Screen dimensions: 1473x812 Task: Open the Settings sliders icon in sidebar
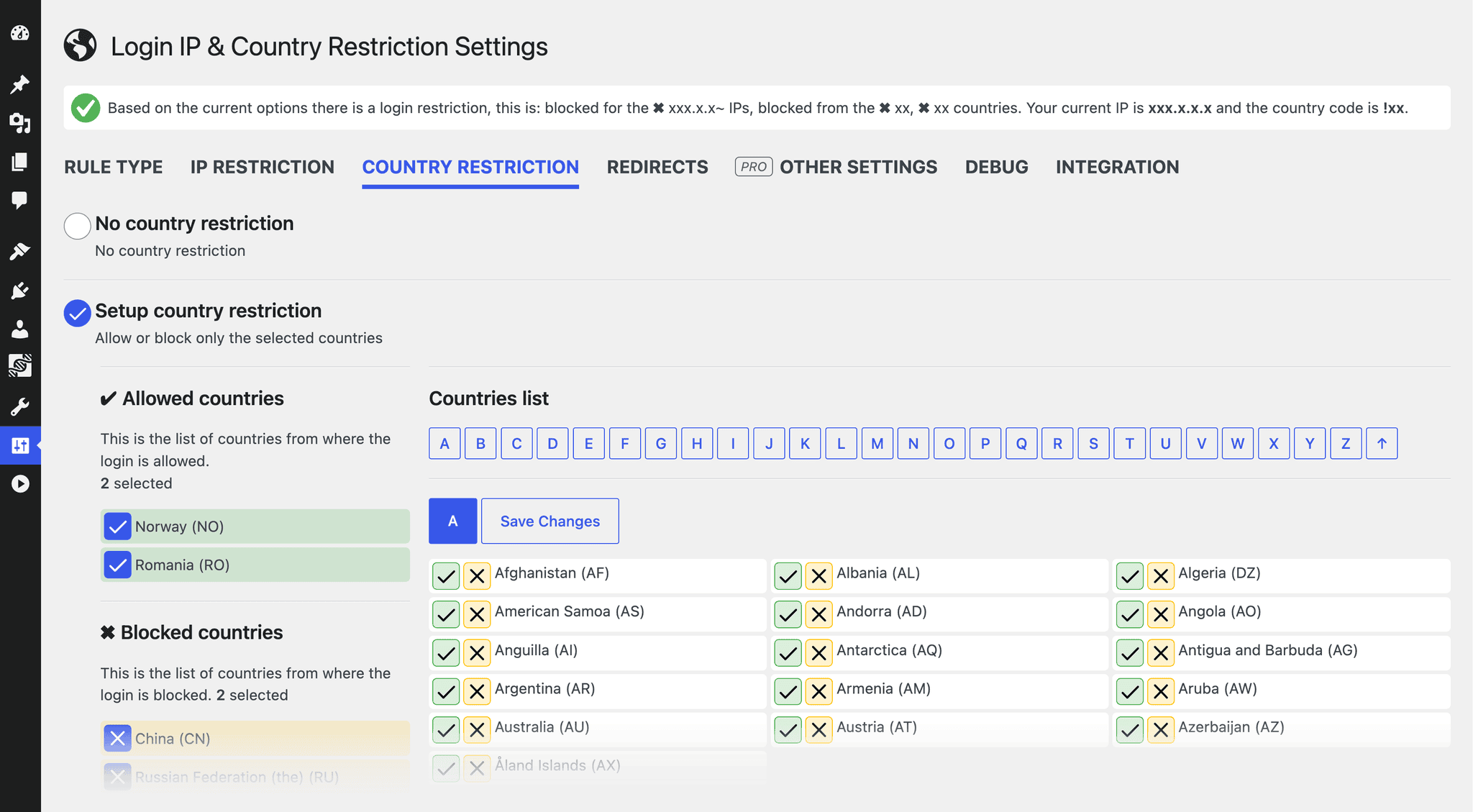click(20, 445)
